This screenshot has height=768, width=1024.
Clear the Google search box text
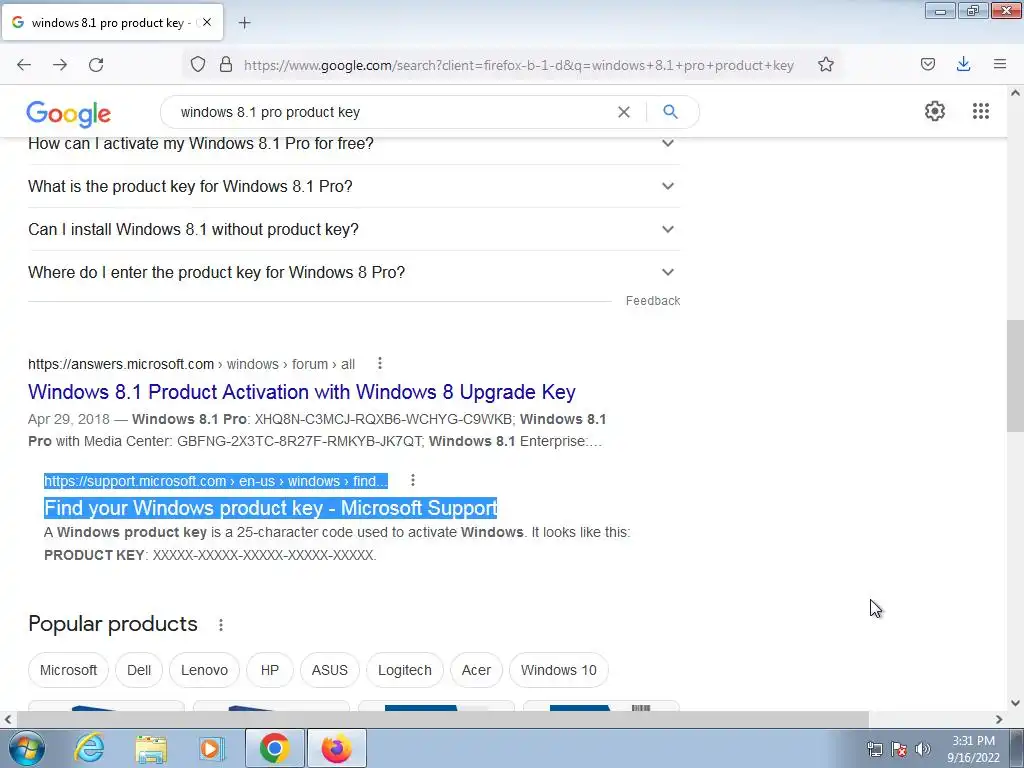click(624, 112)
